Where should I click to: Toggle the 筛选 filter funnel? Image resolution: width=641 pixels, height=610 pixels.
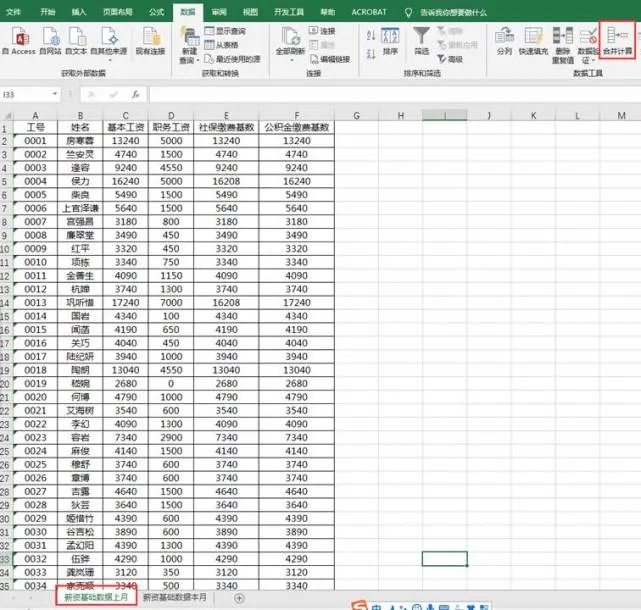(421, 41)
